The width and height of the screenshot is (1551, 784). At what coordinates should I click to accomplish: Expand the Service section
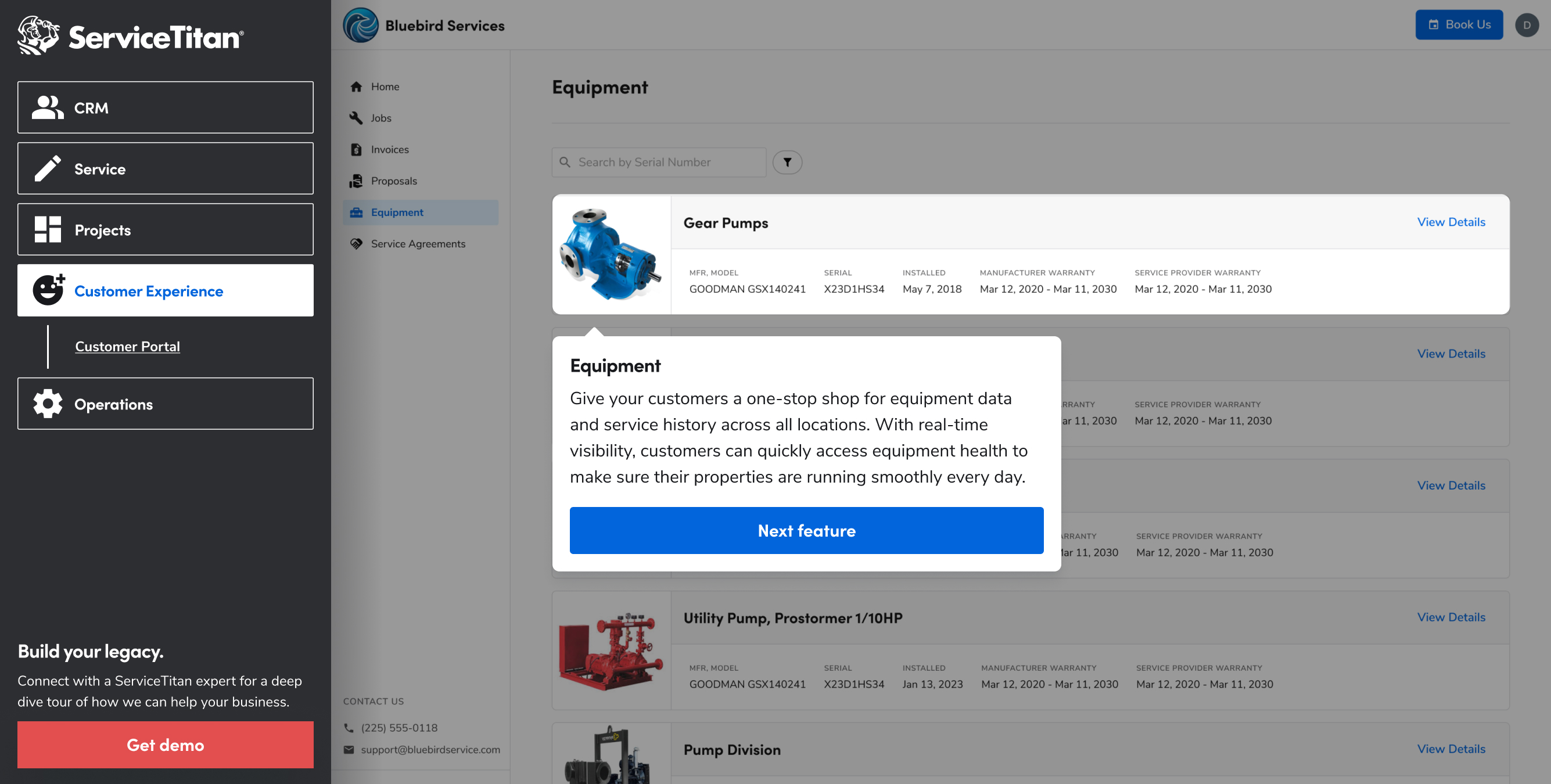[x=165, y=168]
